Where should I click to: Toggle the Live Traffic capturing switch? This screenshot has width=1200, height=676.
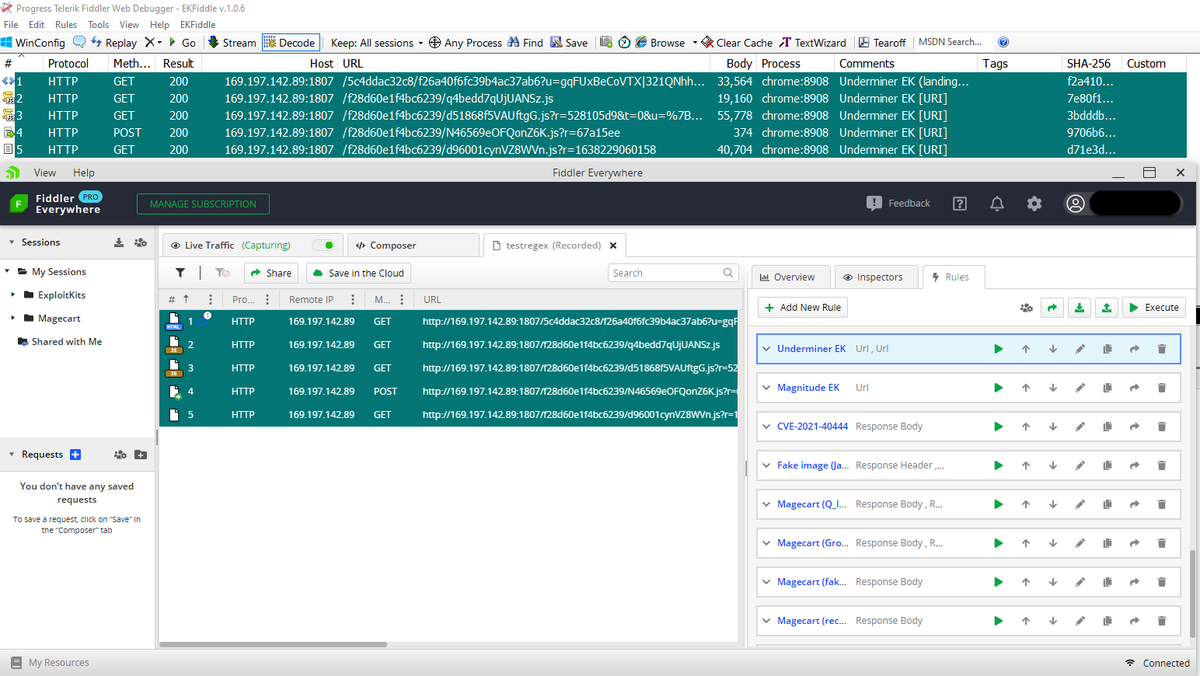tap(322, 245)
